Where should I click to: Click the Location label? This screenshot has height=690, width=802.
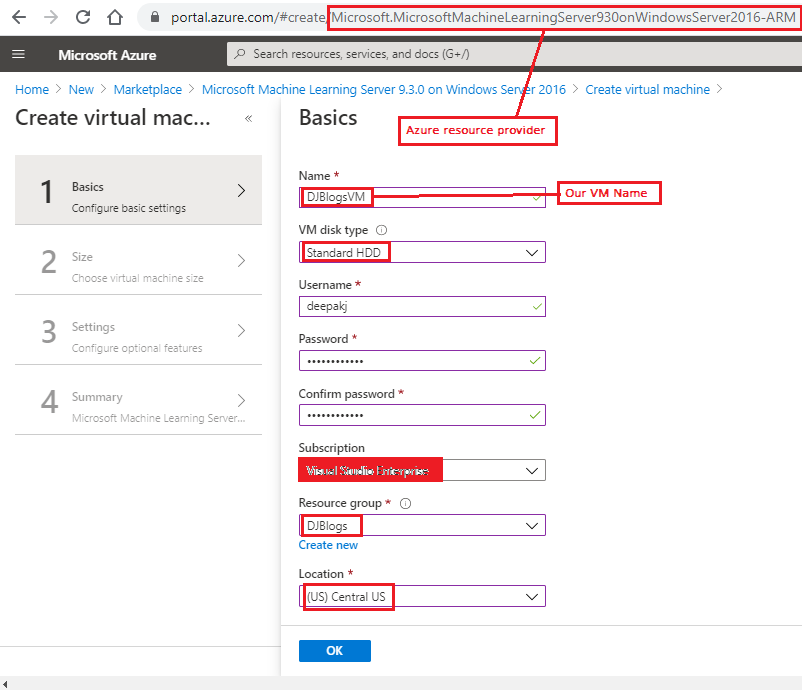(x=321, y=574)
